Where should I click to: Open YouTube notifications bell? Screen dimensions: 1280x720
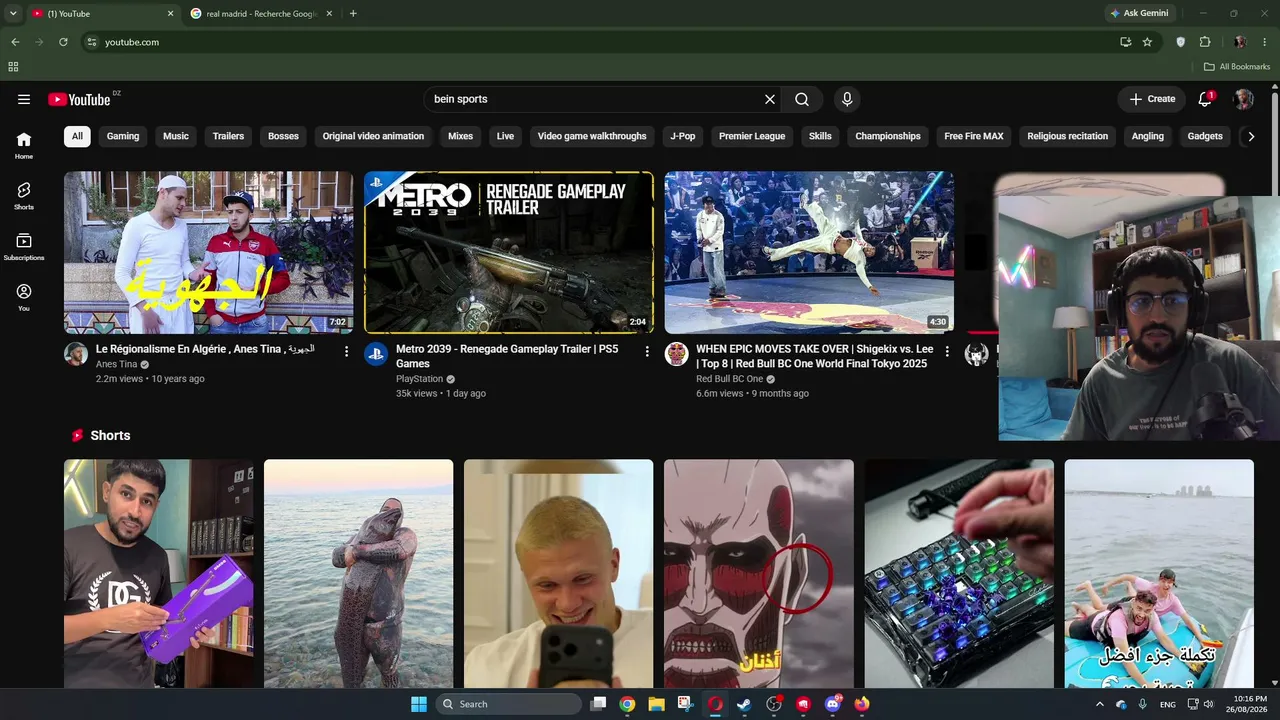[1205, 99]
